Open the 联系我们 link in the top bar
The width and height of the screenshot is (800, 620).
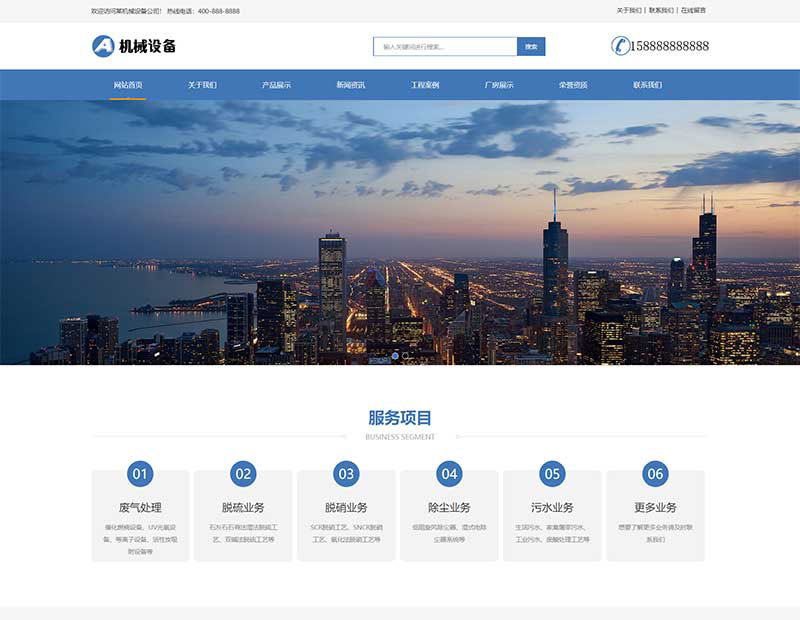661,10
